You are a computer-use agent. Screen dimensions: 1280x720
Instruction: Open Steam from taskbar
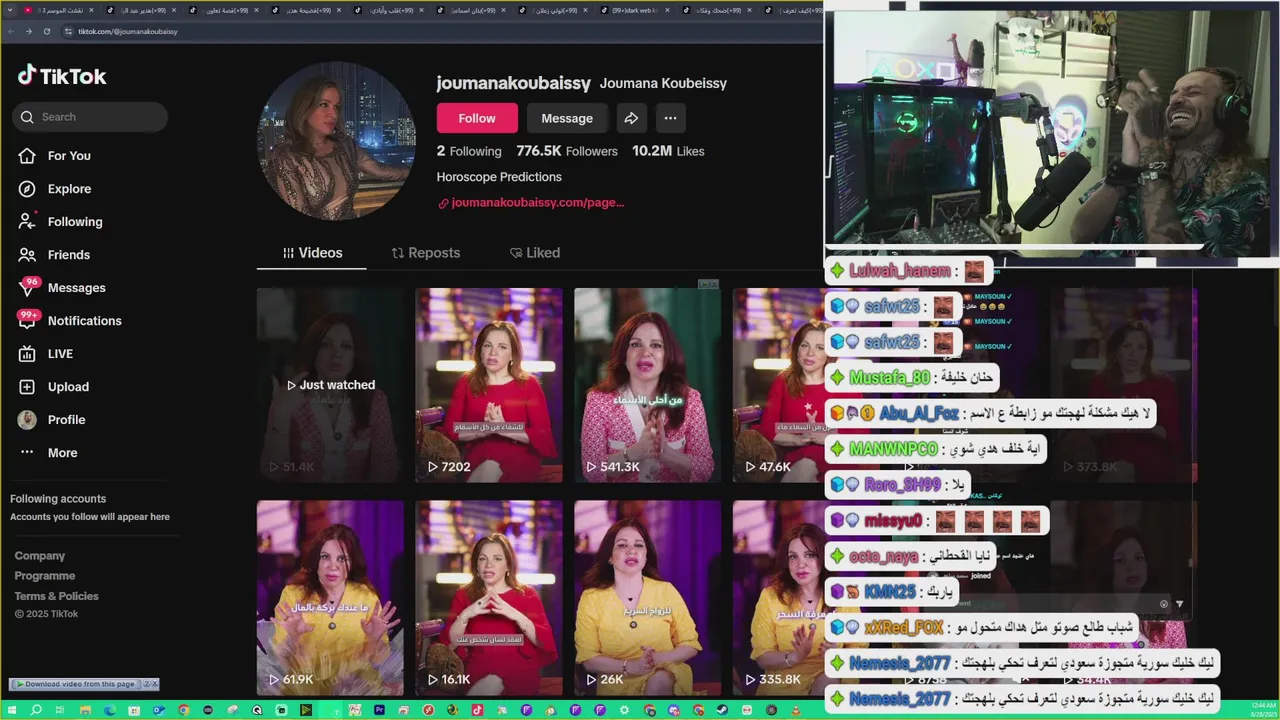(722, 710)
